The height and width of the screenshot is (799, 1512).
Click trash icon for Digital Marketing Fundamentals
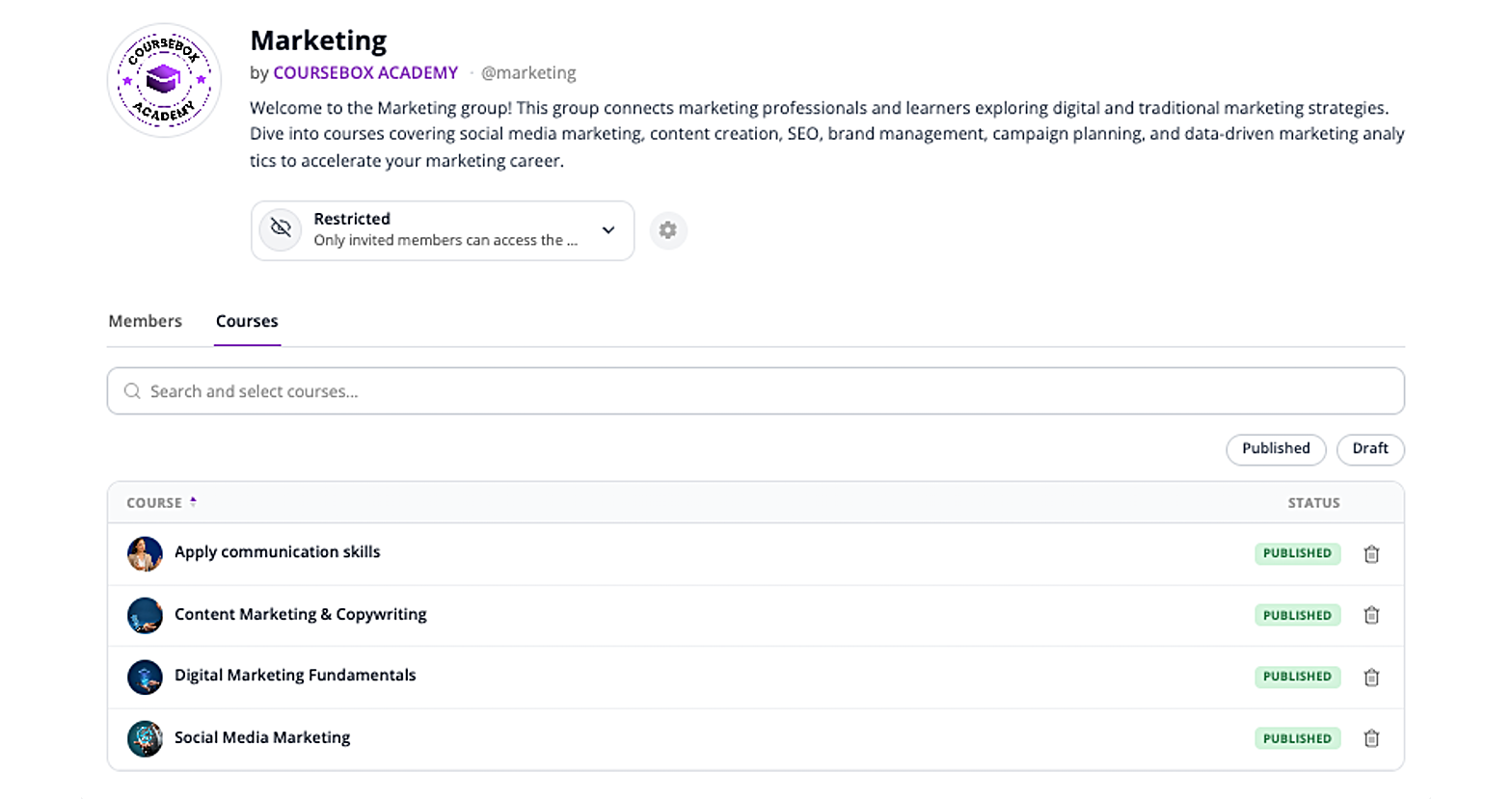pyautogui.click(x=1371, y=677)
